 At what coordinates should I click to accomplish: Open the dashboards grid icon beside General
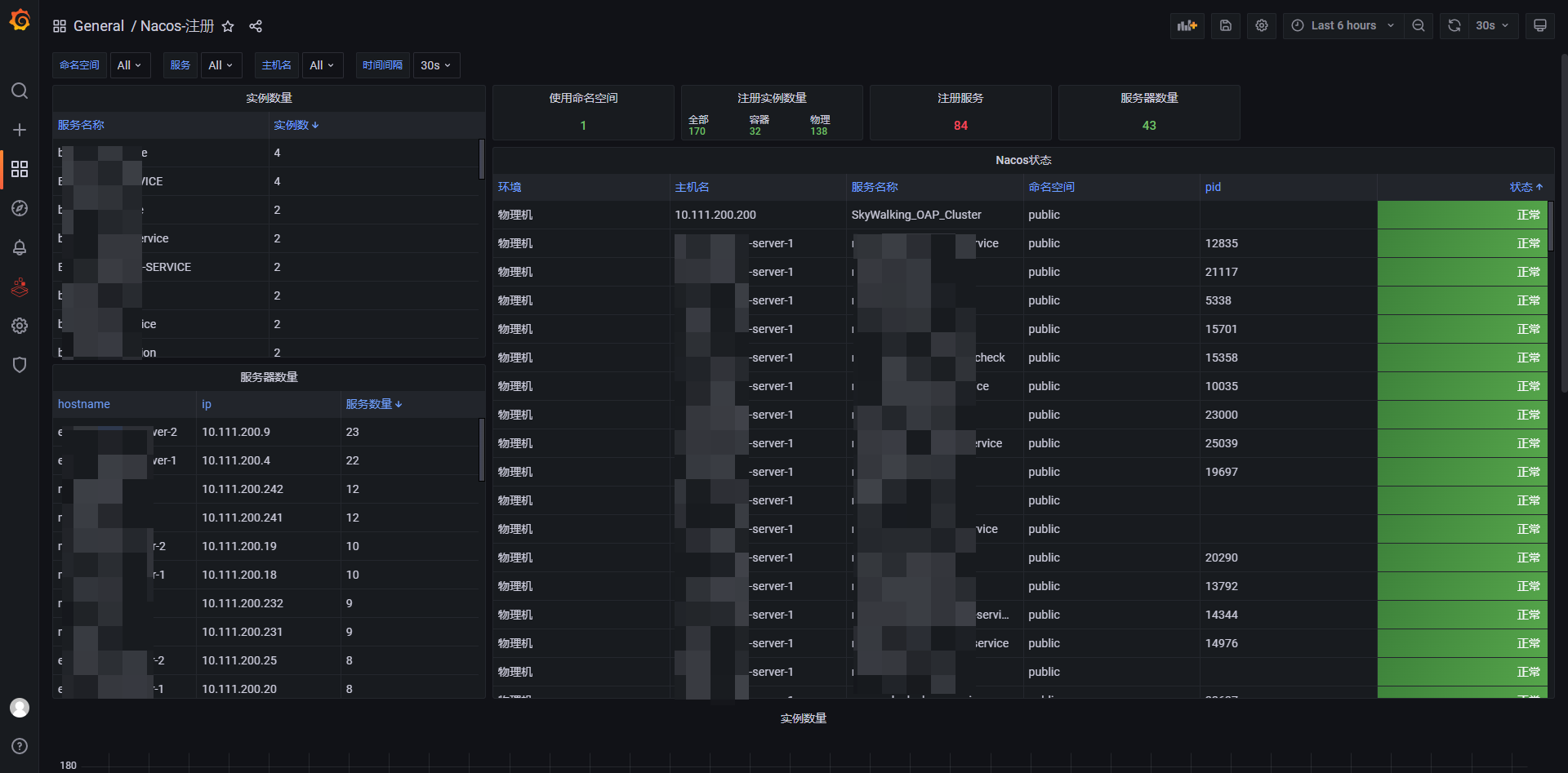point(60,26)
